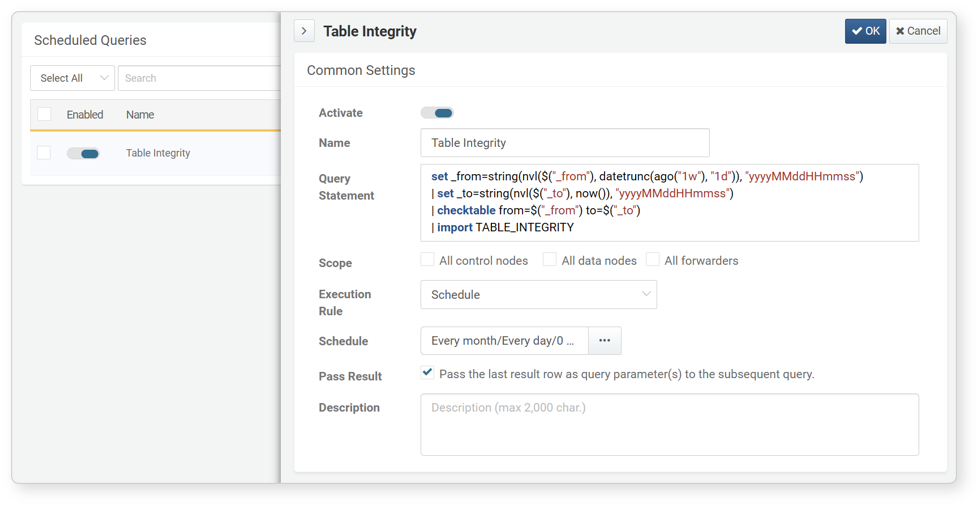979x506 pixels.
Task: Collapse the panel with the chevron icon
Action: tap(304, 31)
